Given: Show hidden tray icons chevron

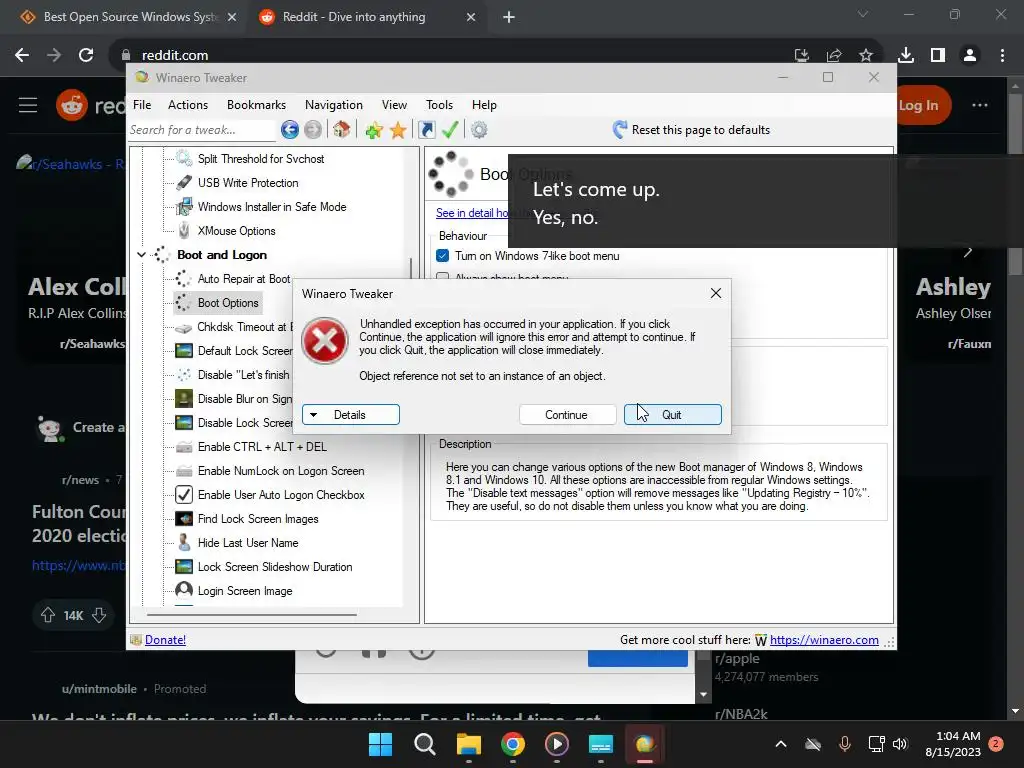Looking at the screenshot, I should pos(781,744).
